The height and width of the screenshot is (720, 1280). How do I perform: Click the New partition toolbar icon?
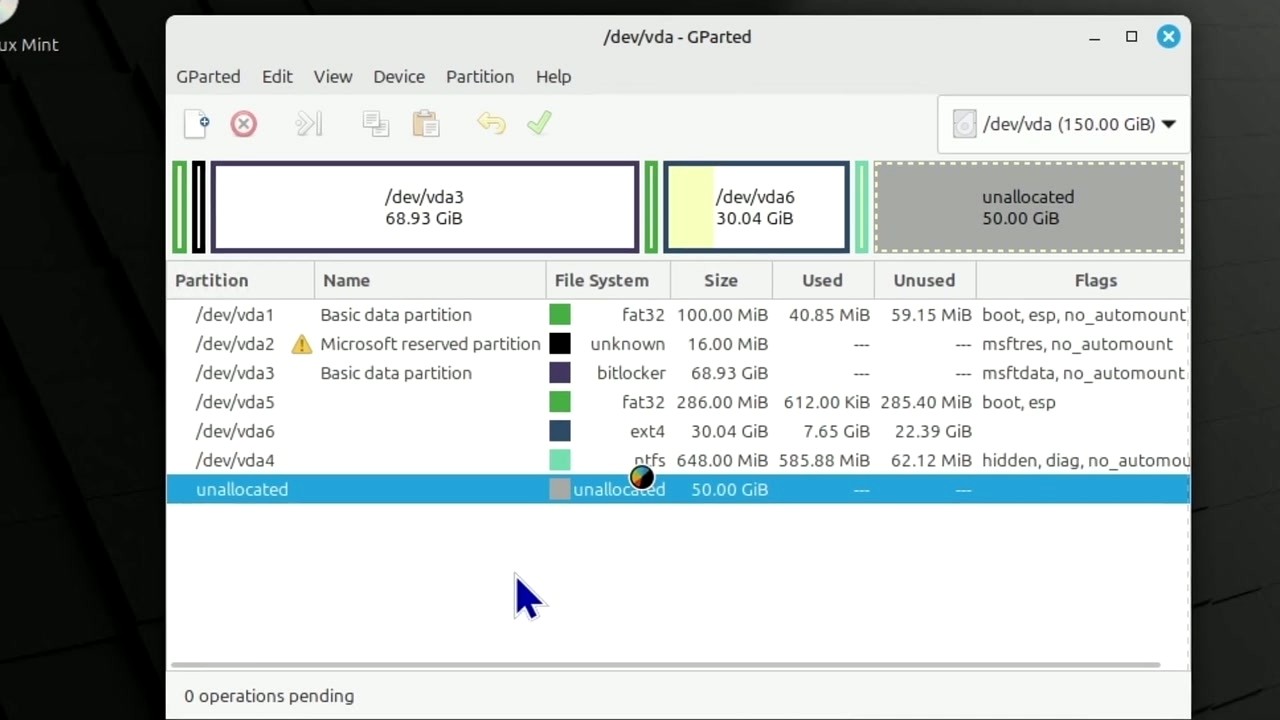tap(196, 123)
